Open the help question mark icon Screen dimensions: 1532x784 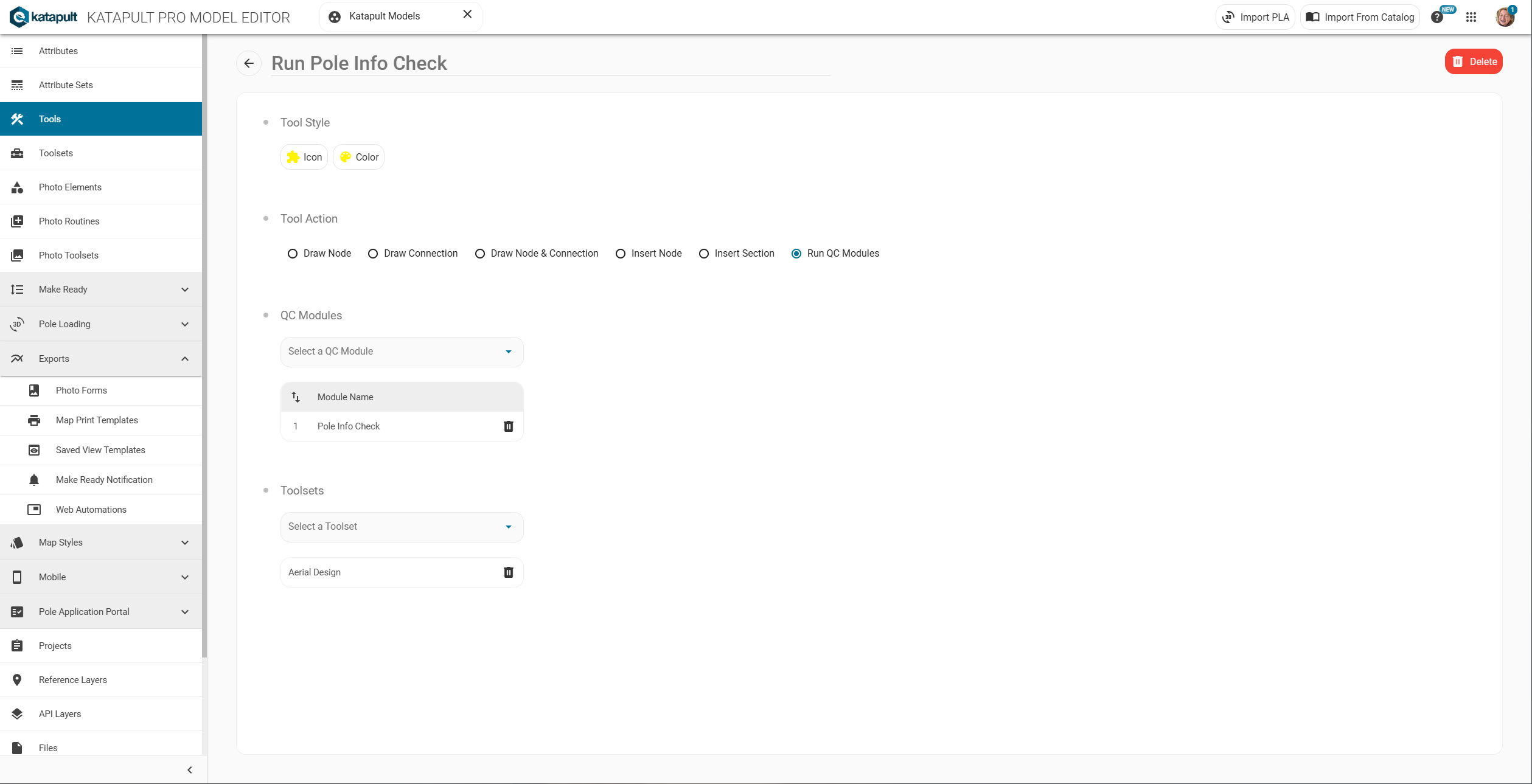(1437, 17)
